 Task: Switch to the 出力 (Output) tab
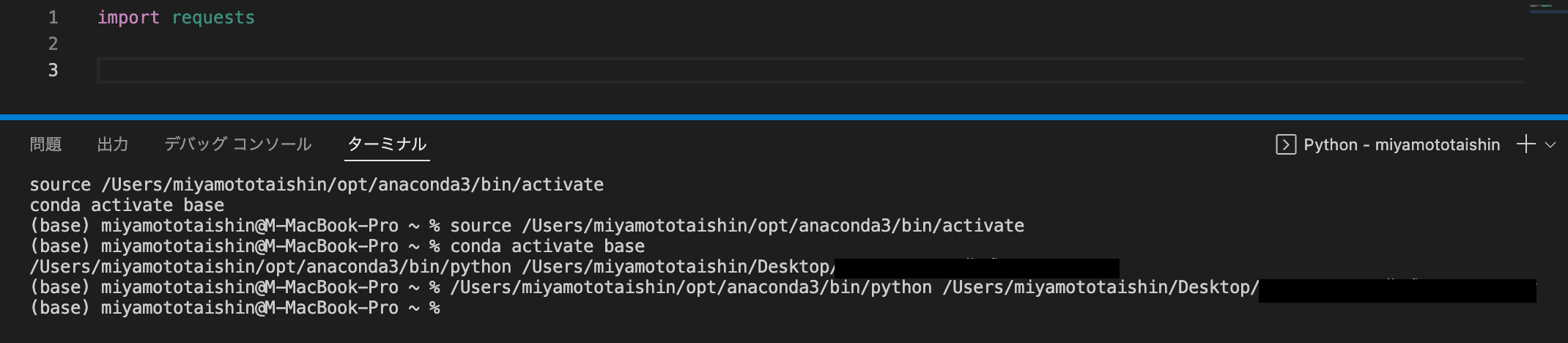coord(113,144)
